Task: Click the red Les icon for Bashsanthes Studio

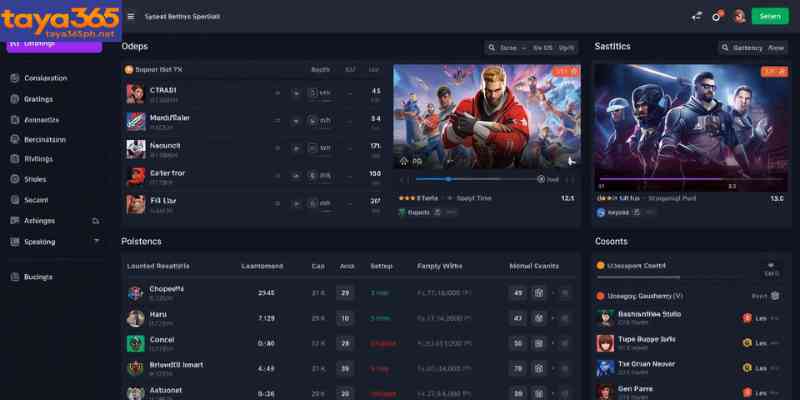Action: (x=747, y=318)
